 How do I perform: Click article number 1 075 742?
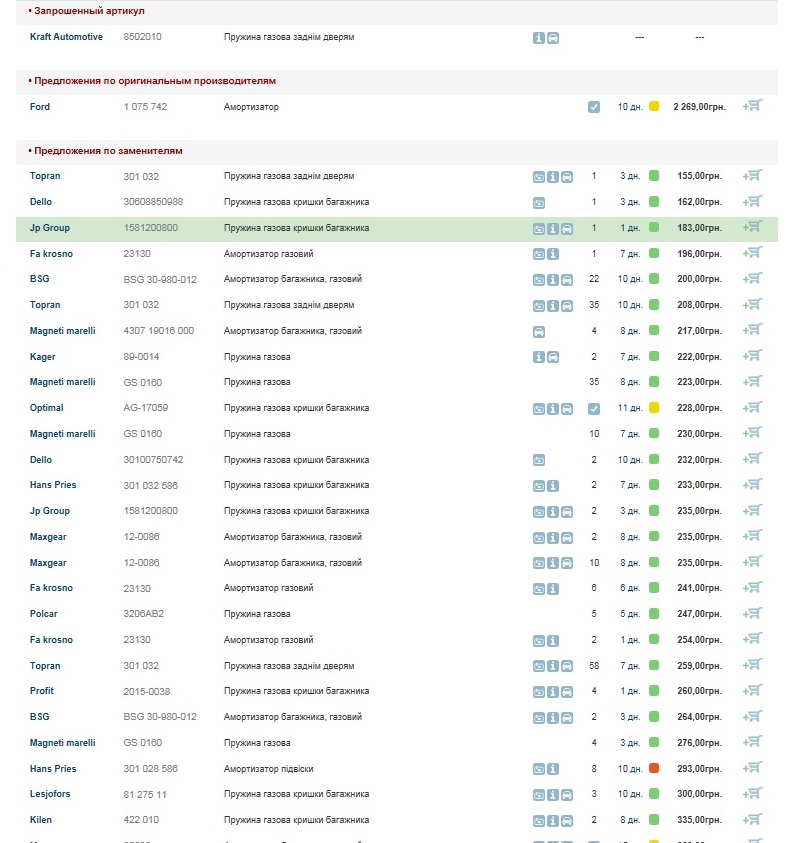coord(145,107)
